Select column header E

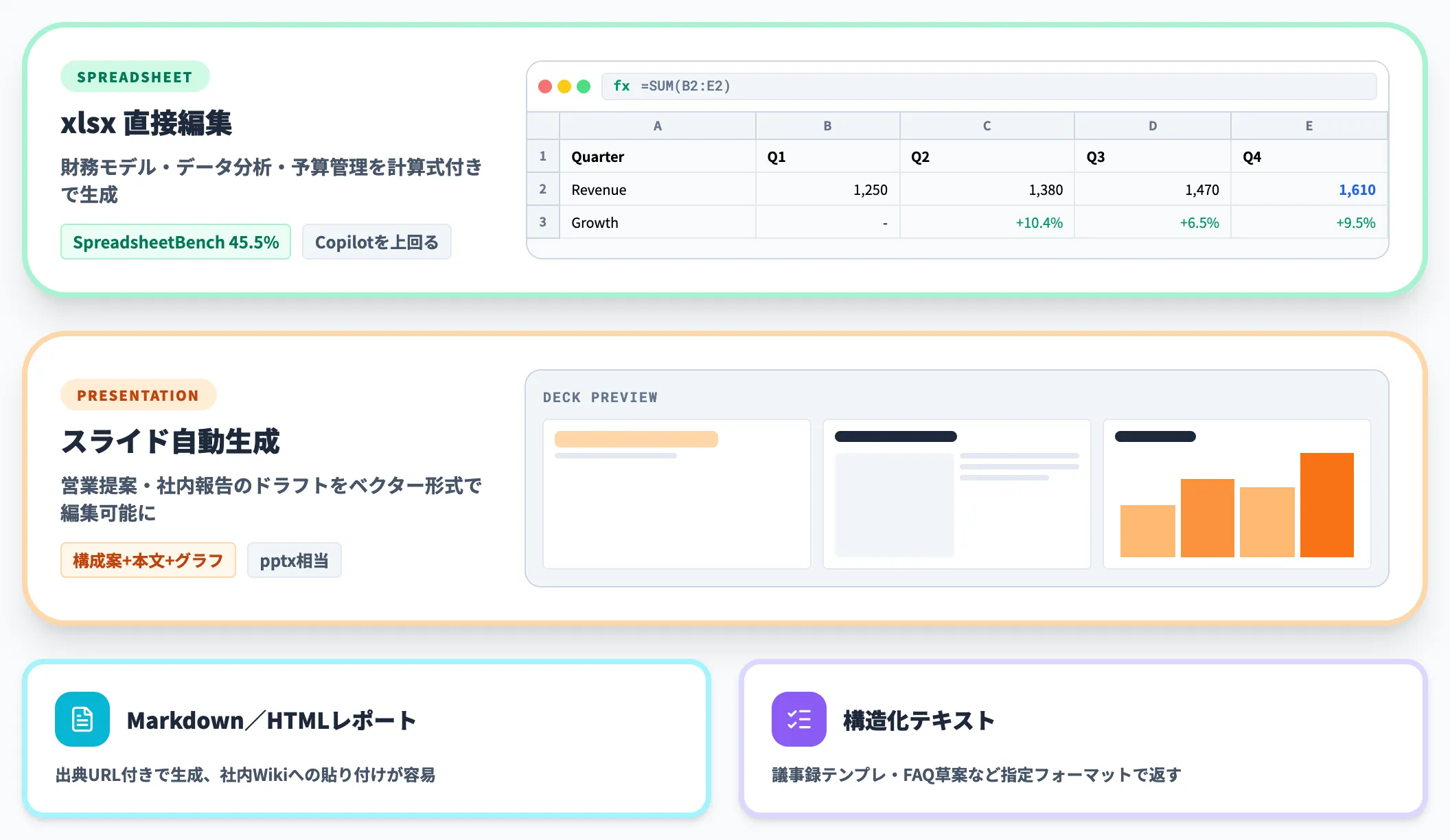click(x=1309, y=126)
